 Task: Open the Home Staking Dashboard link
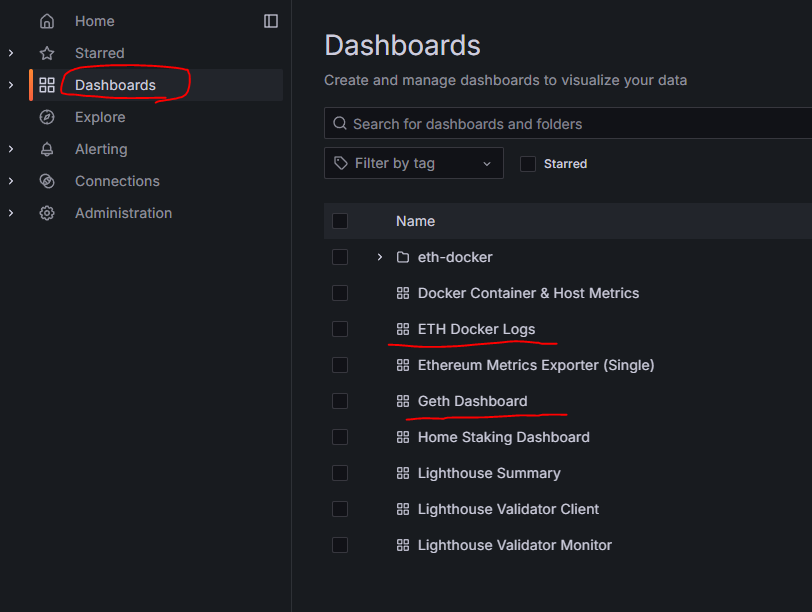503,437
